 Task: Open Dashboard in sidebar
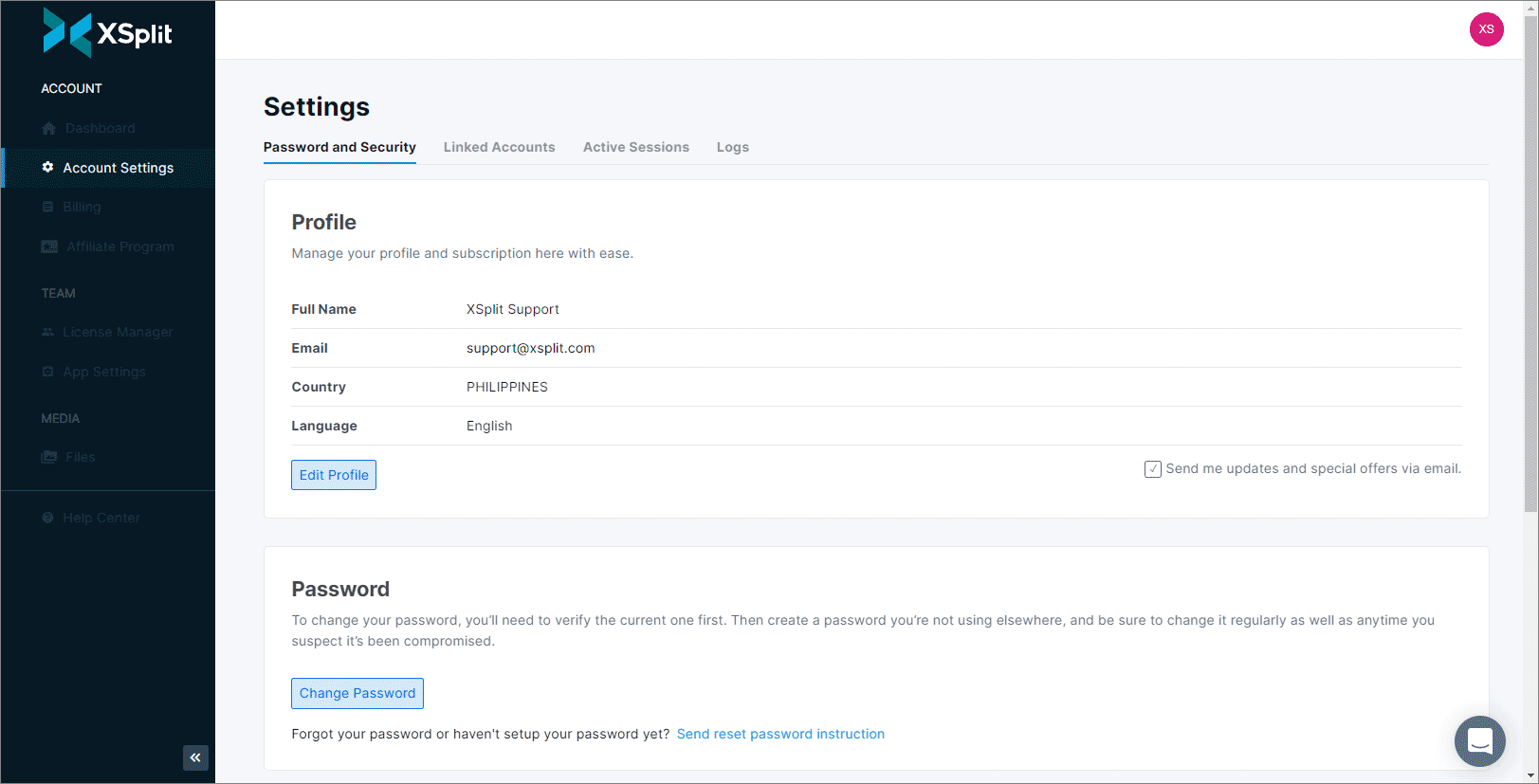(x=101, y=128)
